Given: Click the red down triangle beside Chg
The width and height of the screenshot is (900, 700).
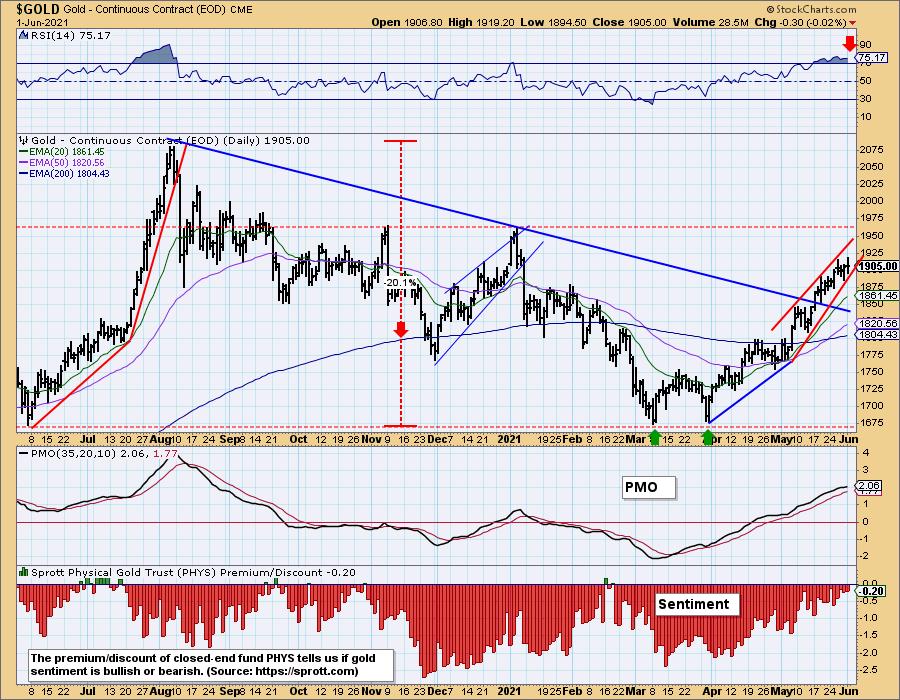Looking at the screenshot, I should tap(852, 22).
